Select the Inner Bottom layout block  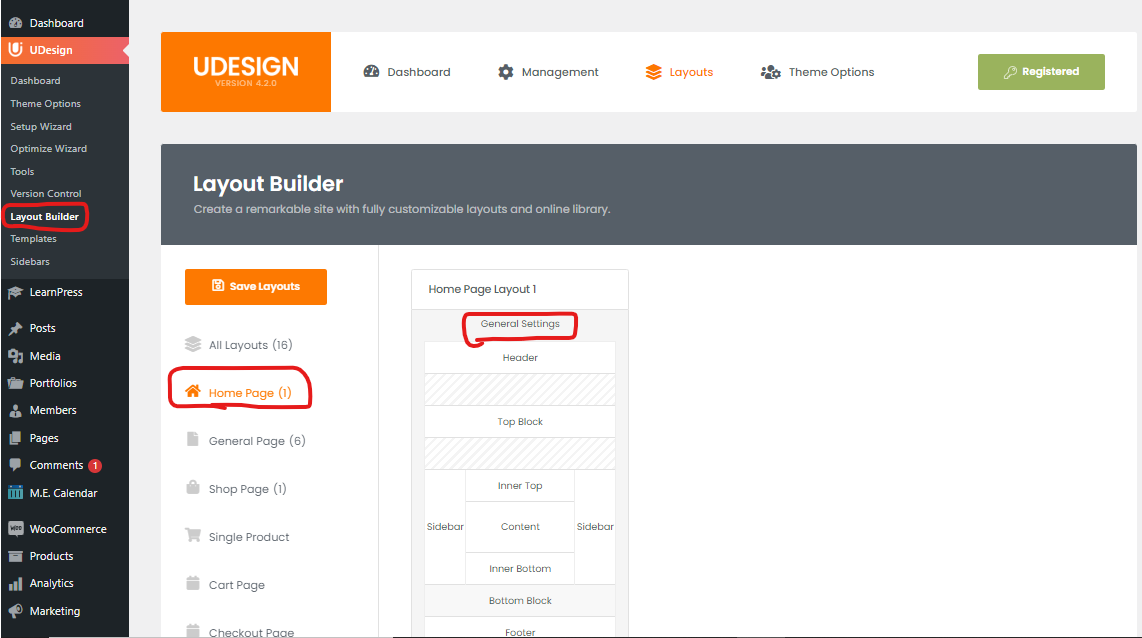(x=520, y=569)
